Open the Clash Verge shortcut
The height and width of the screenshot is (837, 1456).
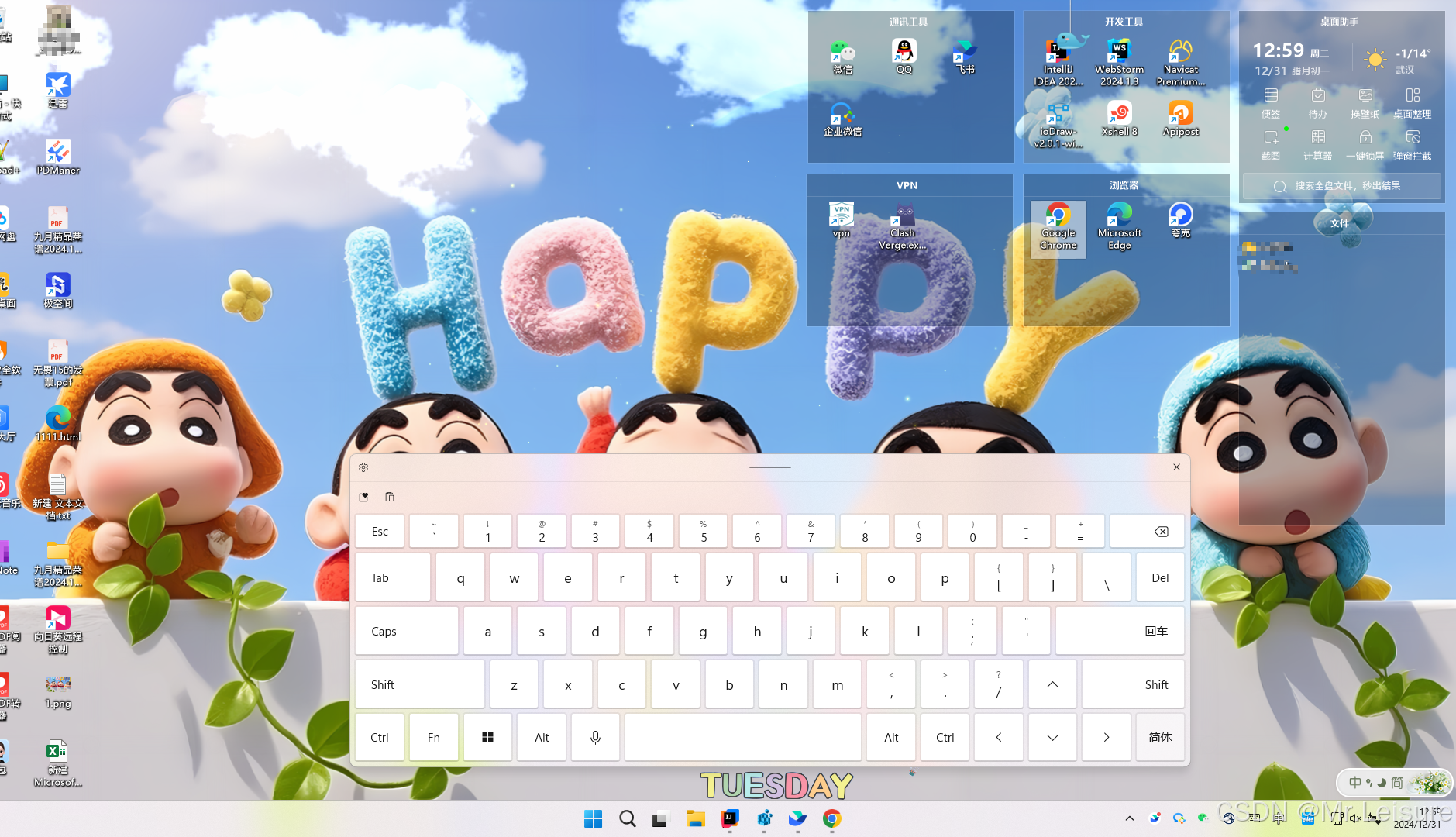point(903,226)
